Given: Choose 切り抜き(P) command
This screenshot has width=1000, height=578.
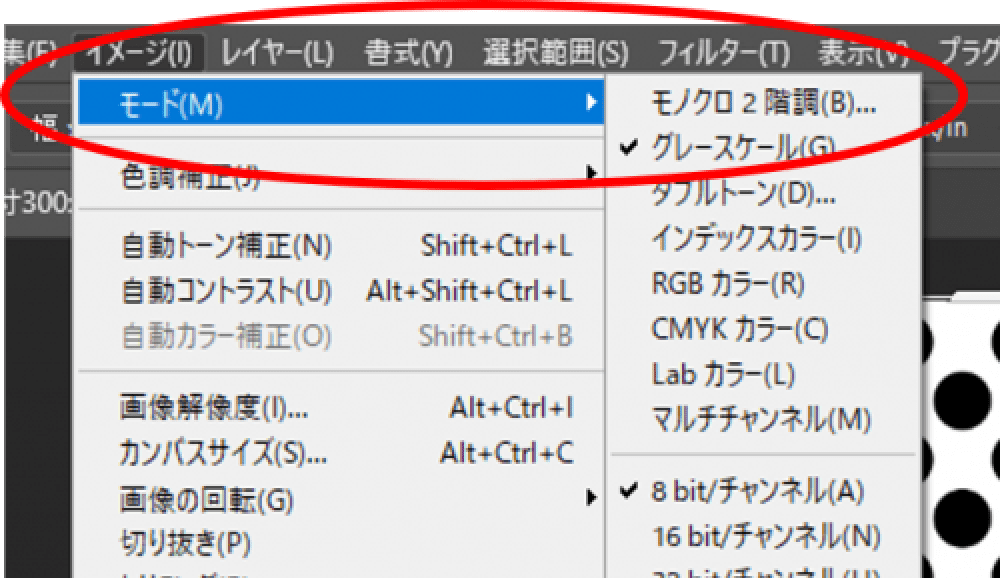Looking at the screenshot, I should pos(341,544).
